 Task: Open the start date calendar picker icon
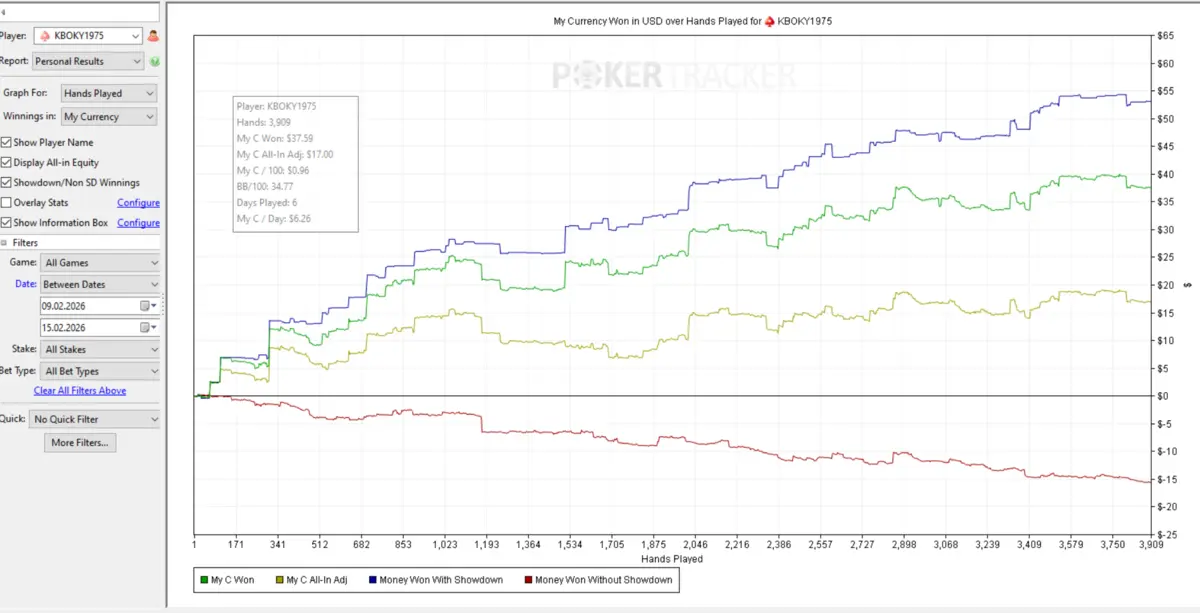pos(146,306)
